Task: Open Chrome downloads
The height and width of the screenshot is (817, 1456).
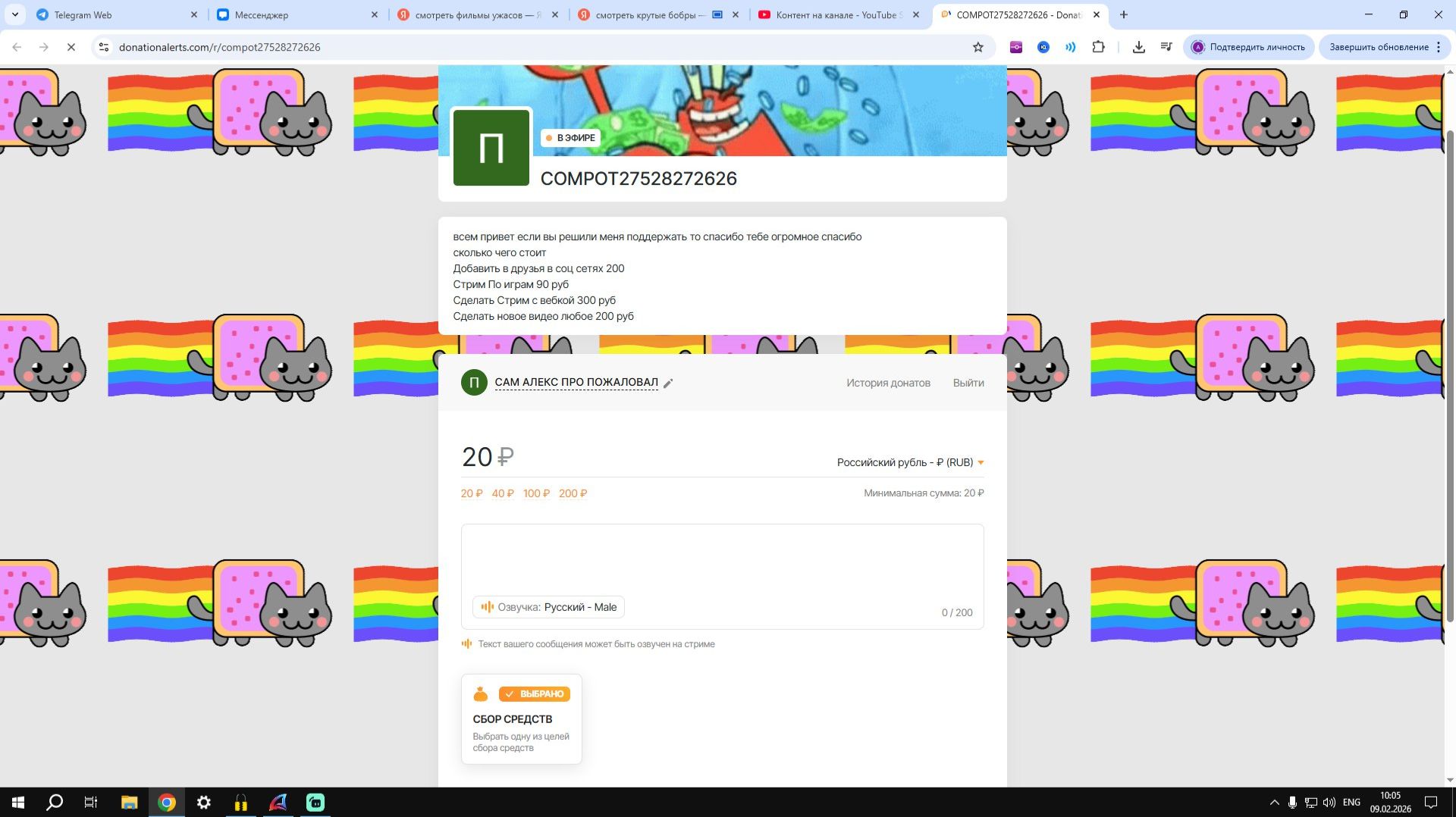Action: tap(1139, 47)
